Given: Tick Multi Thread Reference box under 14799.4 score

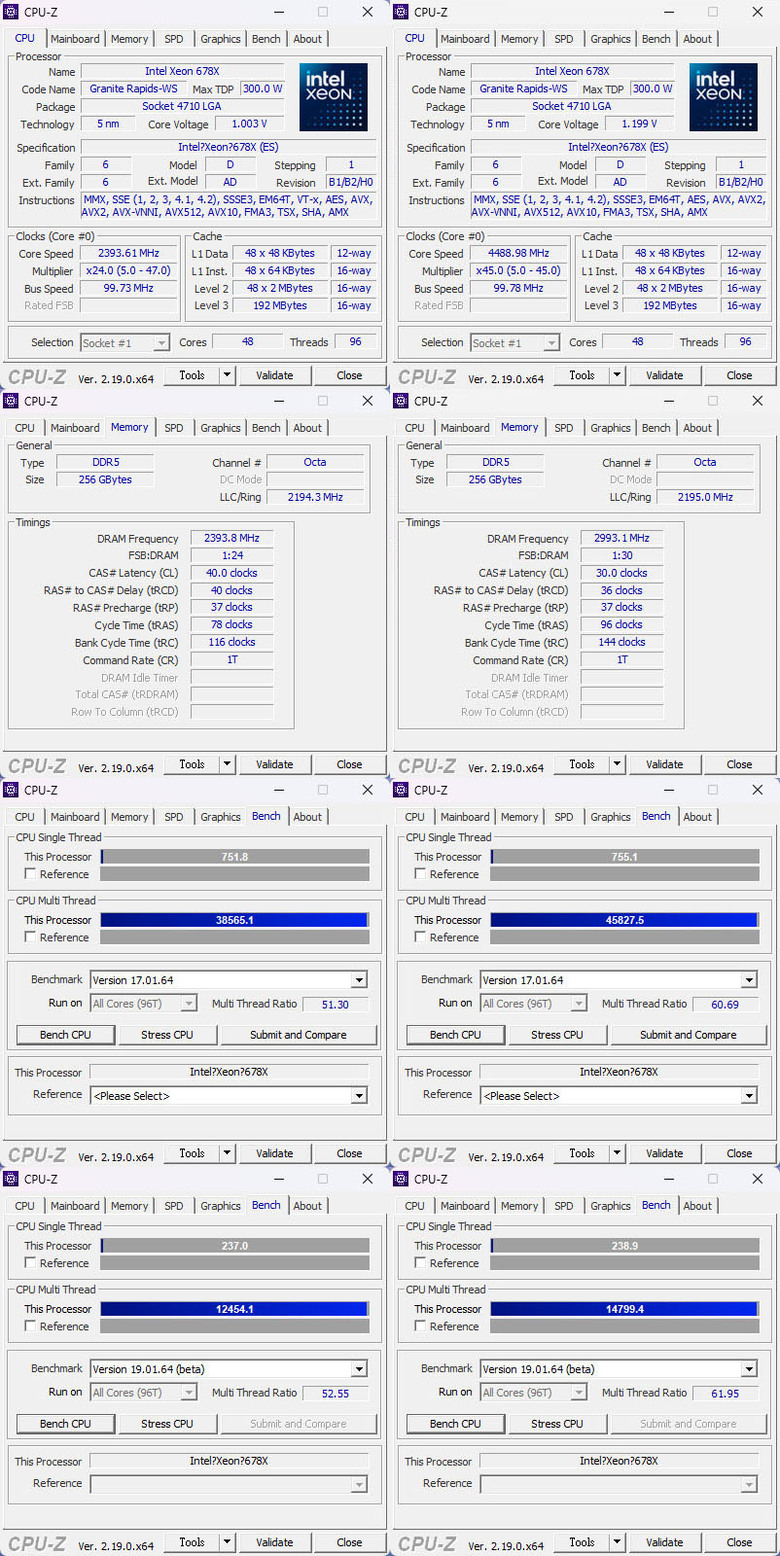Looking at the screenshot, I should pos(420,1326).
